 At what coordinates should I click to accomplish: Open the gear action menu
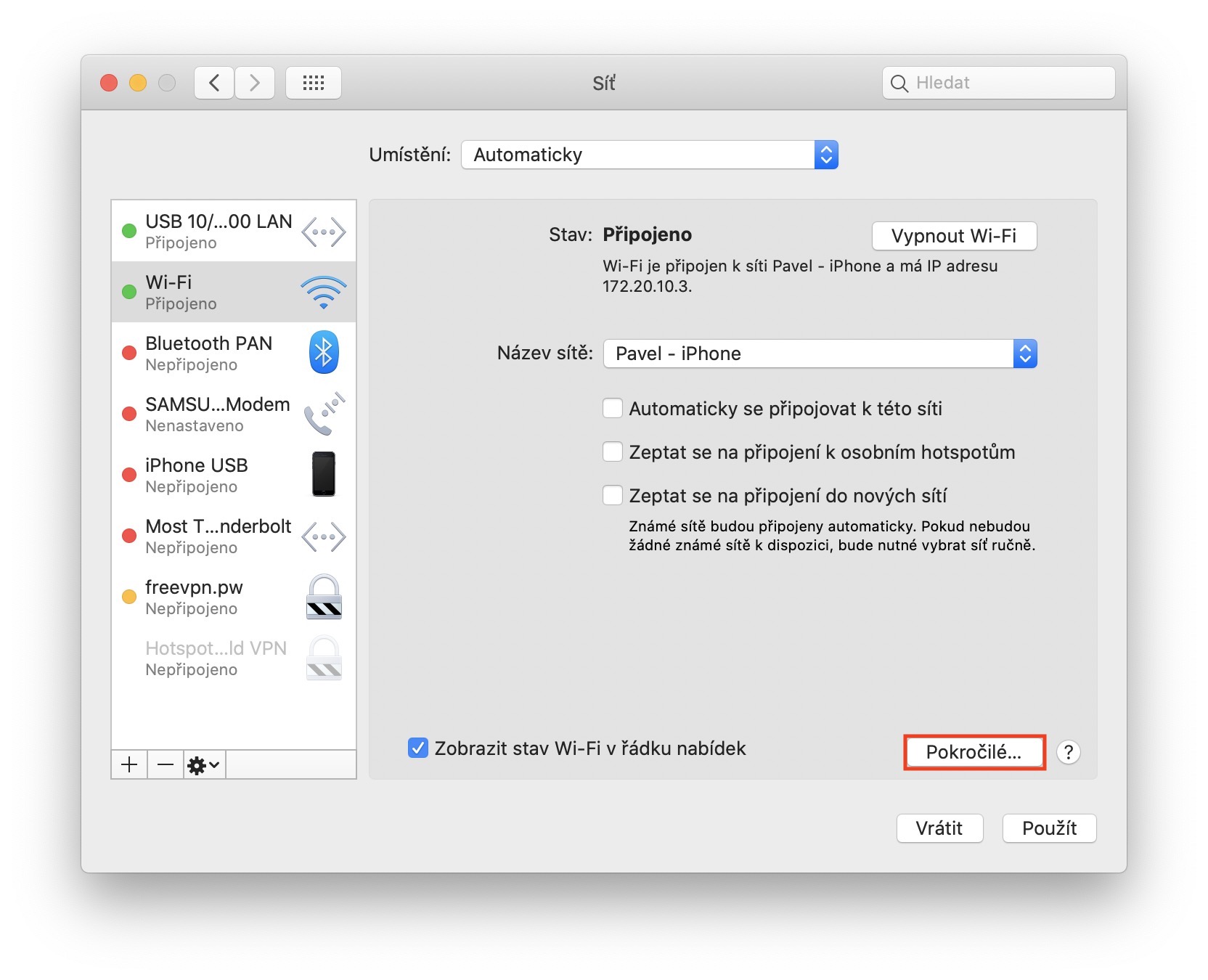[x=204, y=764]
